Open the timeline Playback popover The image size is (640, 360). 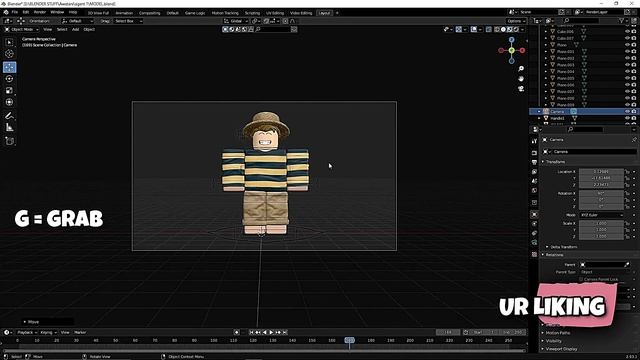coord(27,332)
